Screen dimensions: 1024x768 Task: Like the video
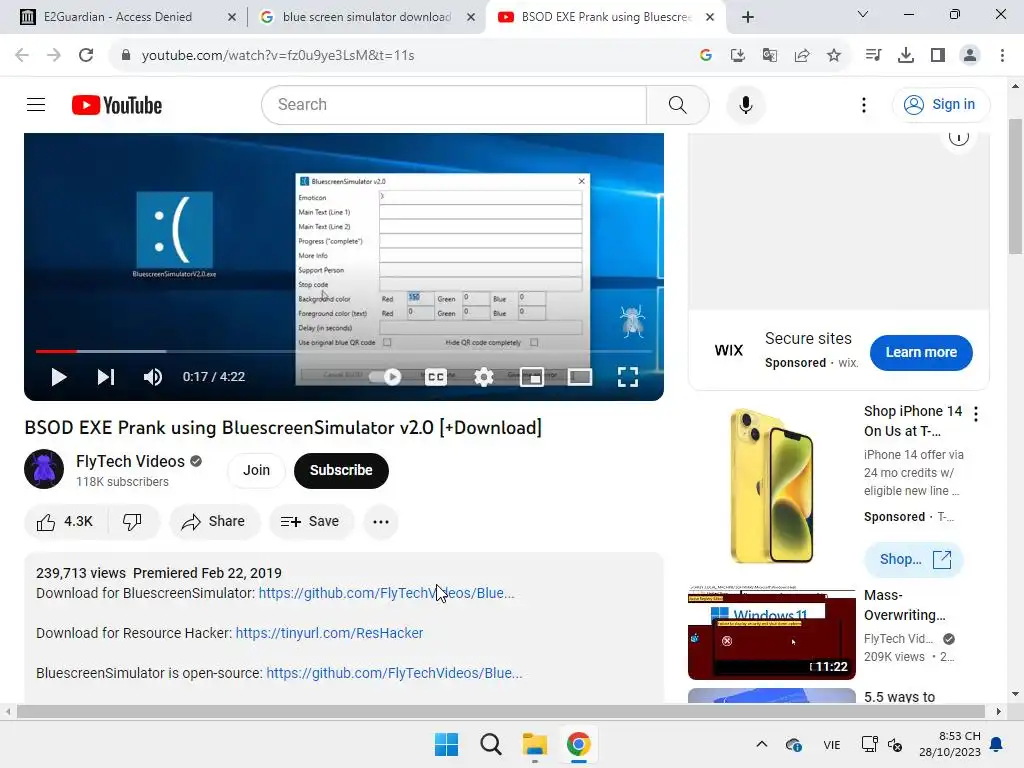pos(65,522)
